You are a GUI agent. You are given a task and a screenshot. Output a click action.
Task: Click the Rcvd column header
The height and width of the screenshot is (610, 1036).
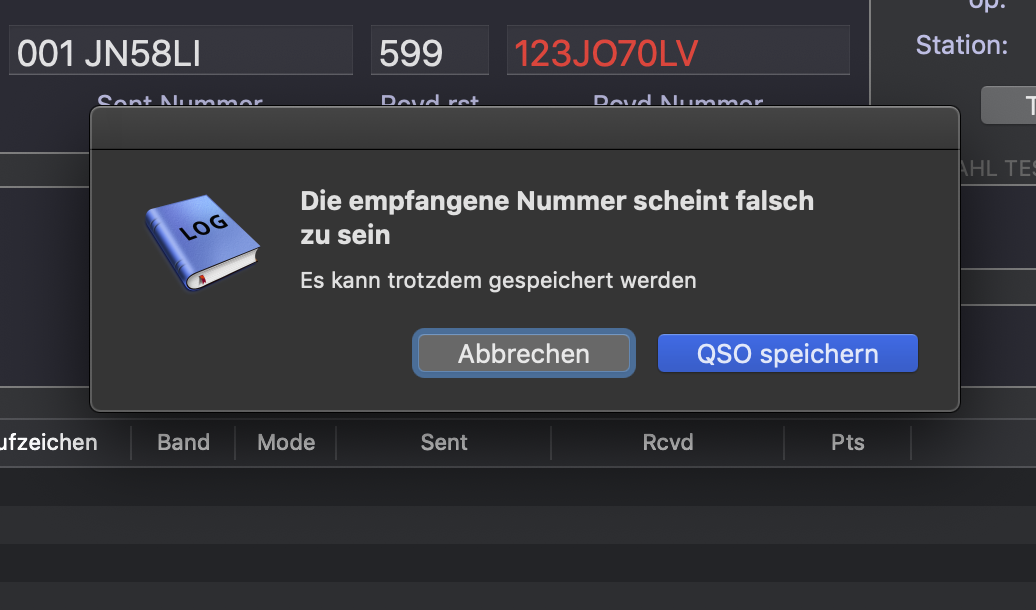[668, 442]
